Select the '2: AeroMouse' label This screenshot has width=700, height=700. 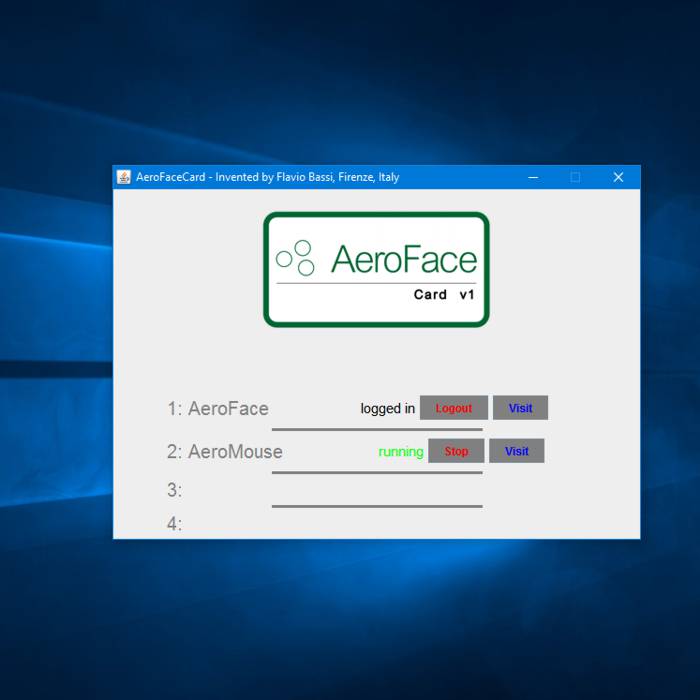click(225, 452)
